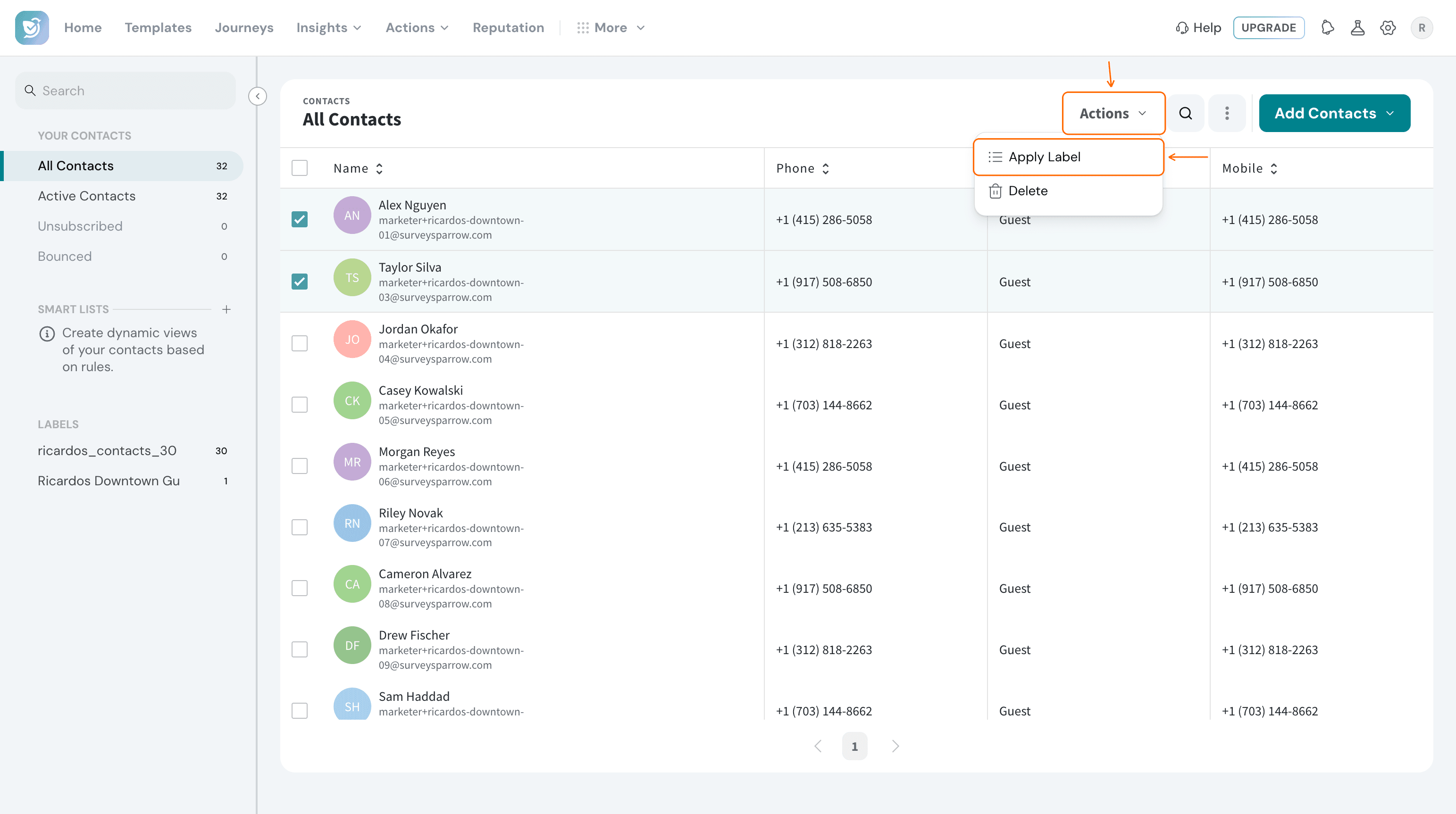Open the Add Contacts dropdown

[x=1334, y=114]
